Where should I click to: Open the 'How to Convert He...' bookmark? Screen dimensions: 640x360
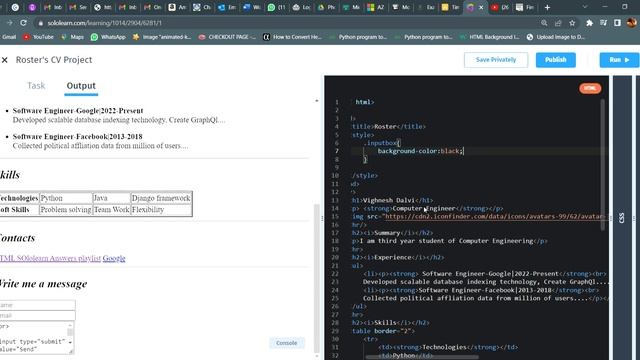point(292,37)
